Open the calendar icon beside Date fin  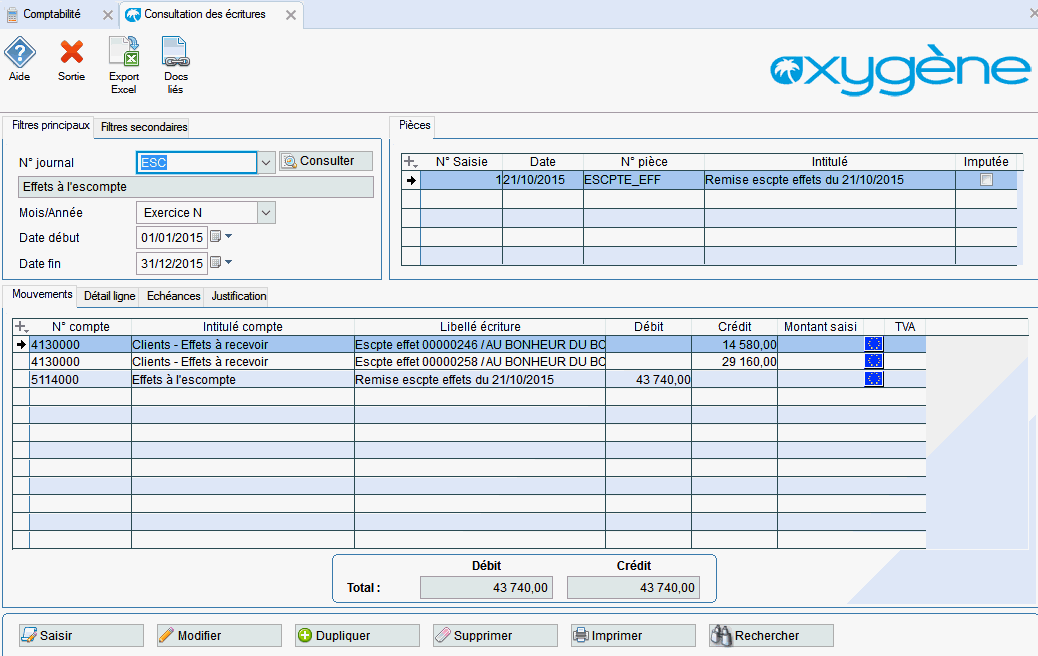click(215, 262)
